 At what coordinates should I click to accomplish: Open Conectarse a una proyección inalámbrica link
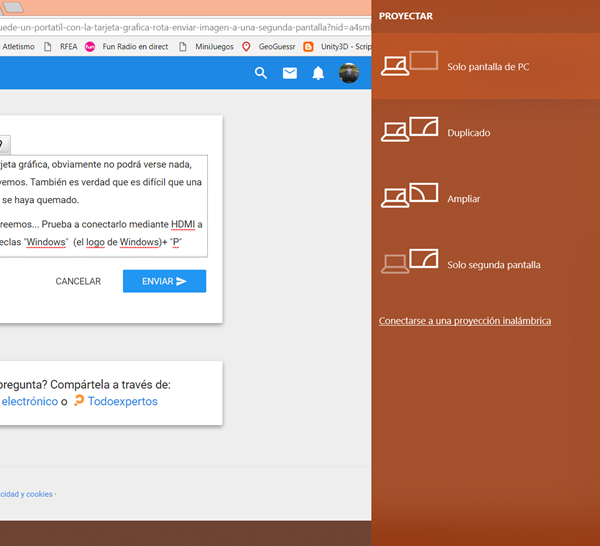tap(465, 321)
